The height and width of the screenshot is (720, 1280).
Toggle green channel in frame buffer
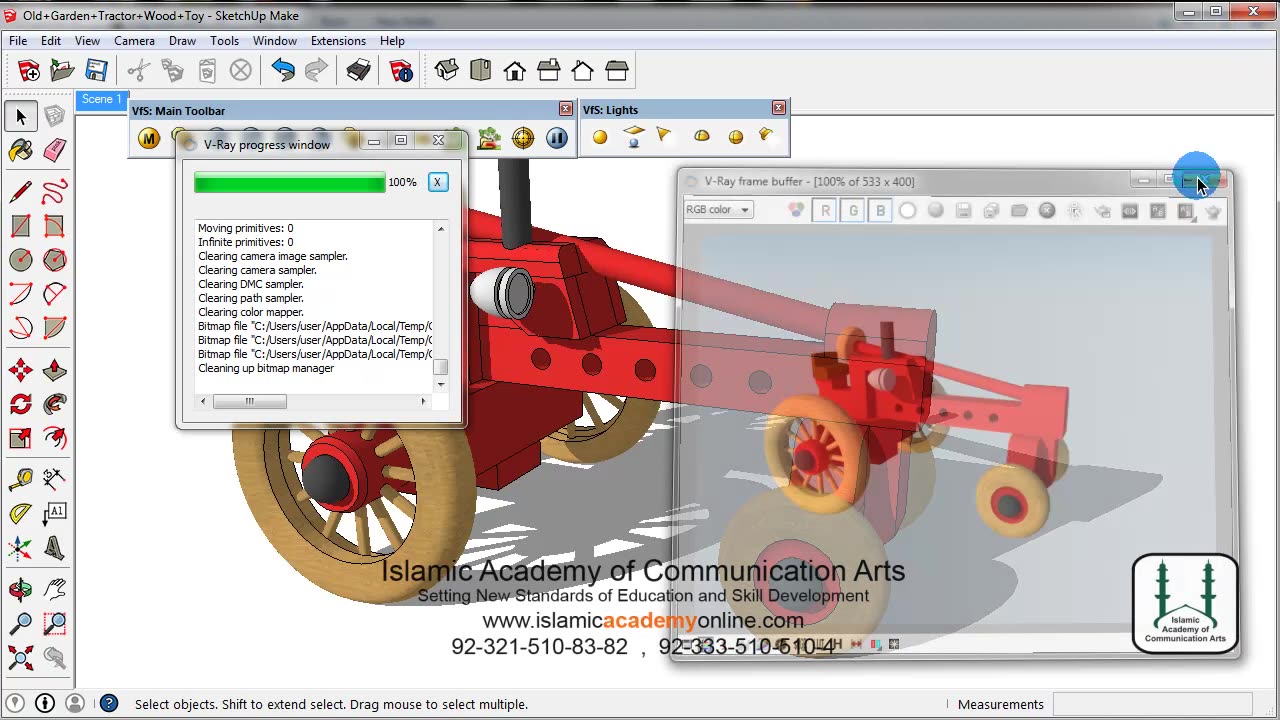coord(853,210)
